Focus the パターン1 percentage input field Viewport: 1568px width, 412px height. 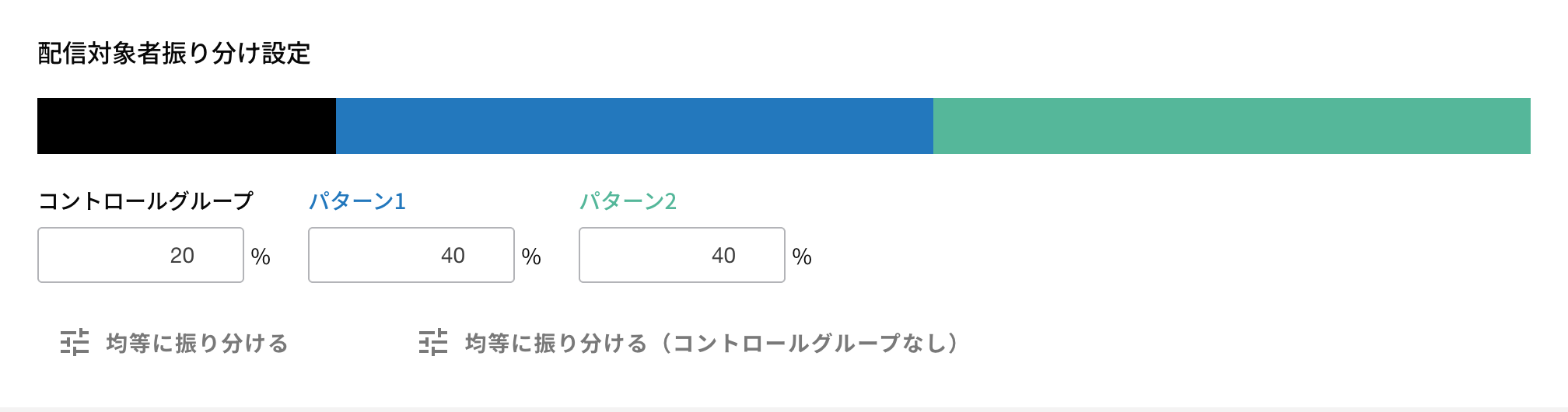[x=411, y=255]
